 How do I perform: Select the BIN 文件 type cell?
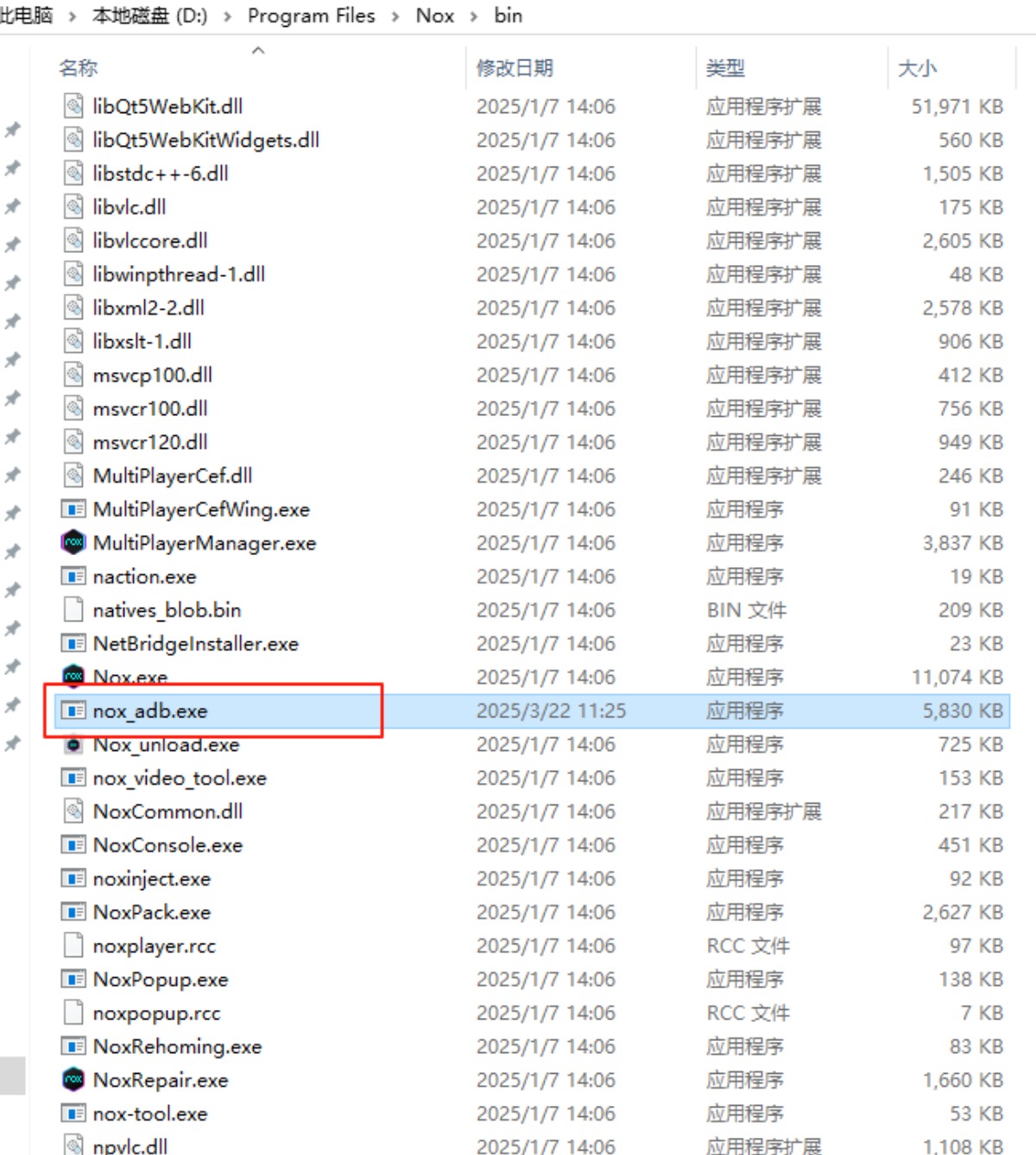pos(747,610)
